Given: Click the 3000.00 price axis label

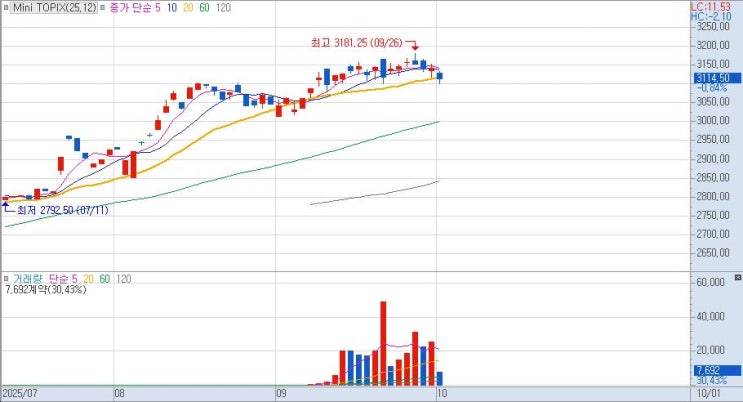Looking at the screenshot, I should (x=713, y=120).
